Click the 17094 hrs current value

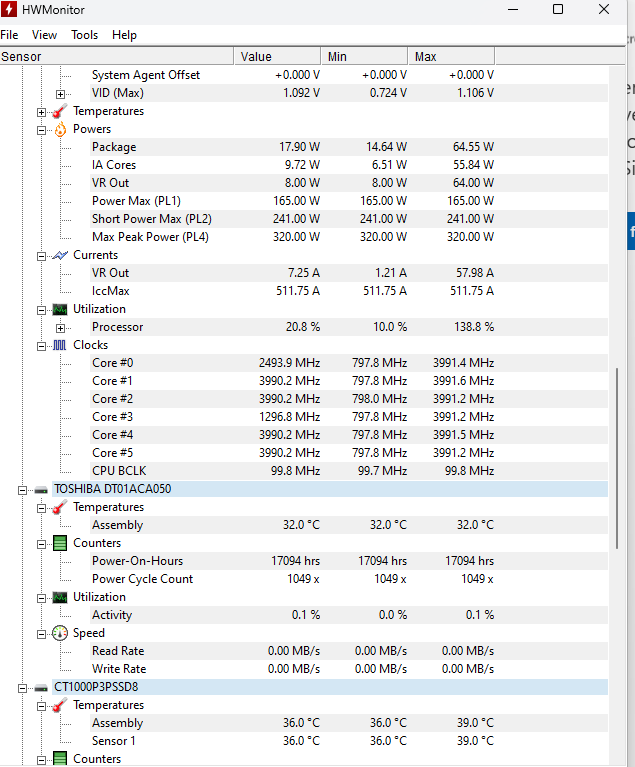(295, 561)
